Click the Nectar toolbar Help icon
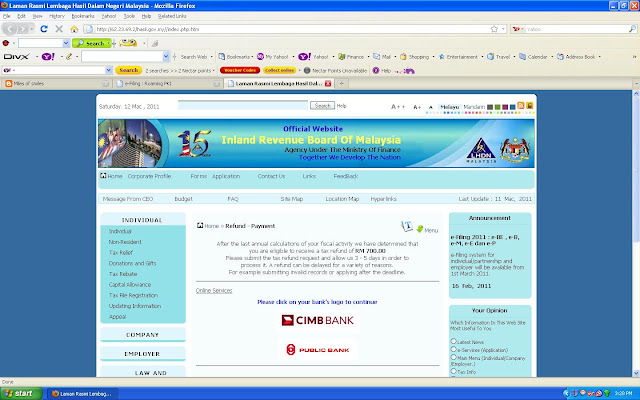This screenshot has width=640, height=400. pyautogui.click(x=376, y=71)
